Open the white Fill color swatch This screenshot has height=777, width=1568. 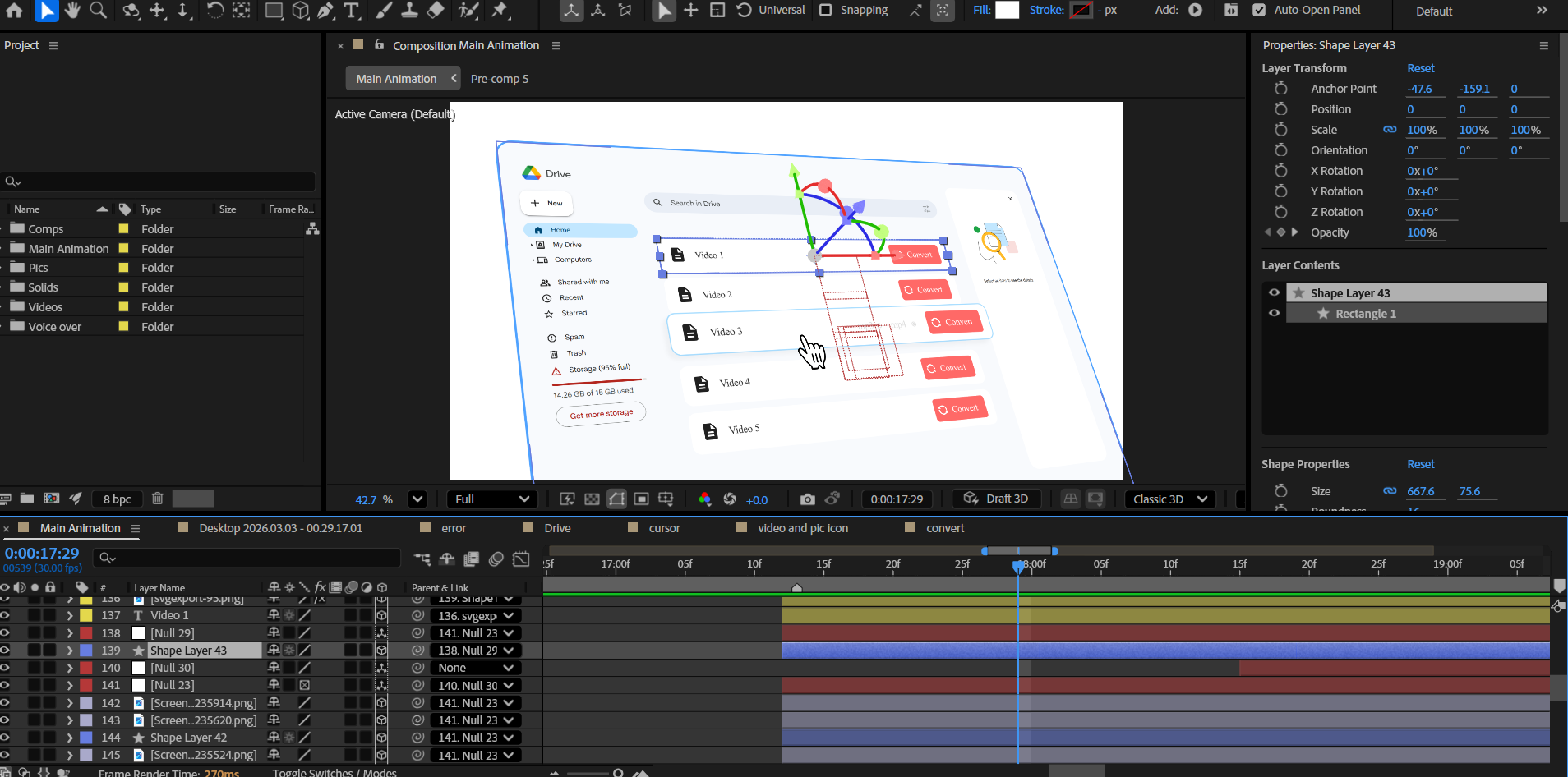(x=1007, y=10)
